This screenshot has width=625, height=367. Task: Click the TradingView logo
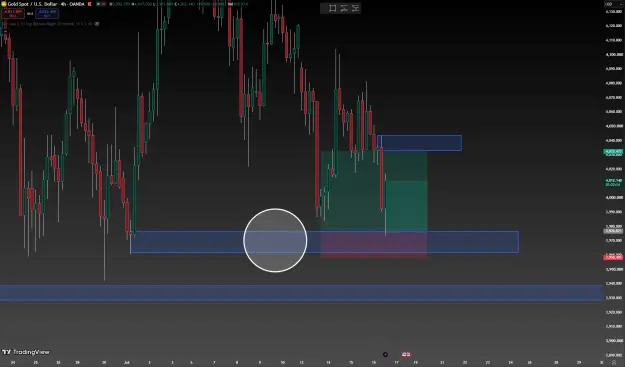26,352
